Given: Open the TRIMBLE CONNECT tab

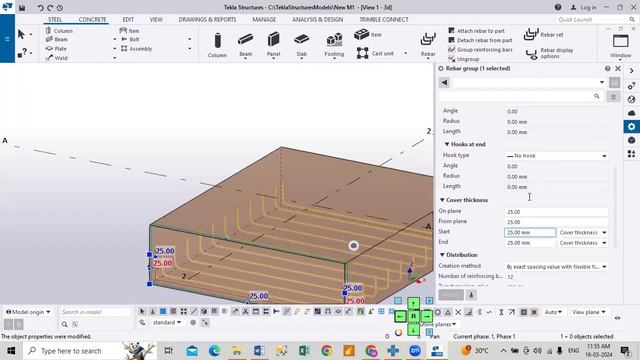Looking at the screenshot, I should click(384, 20).
